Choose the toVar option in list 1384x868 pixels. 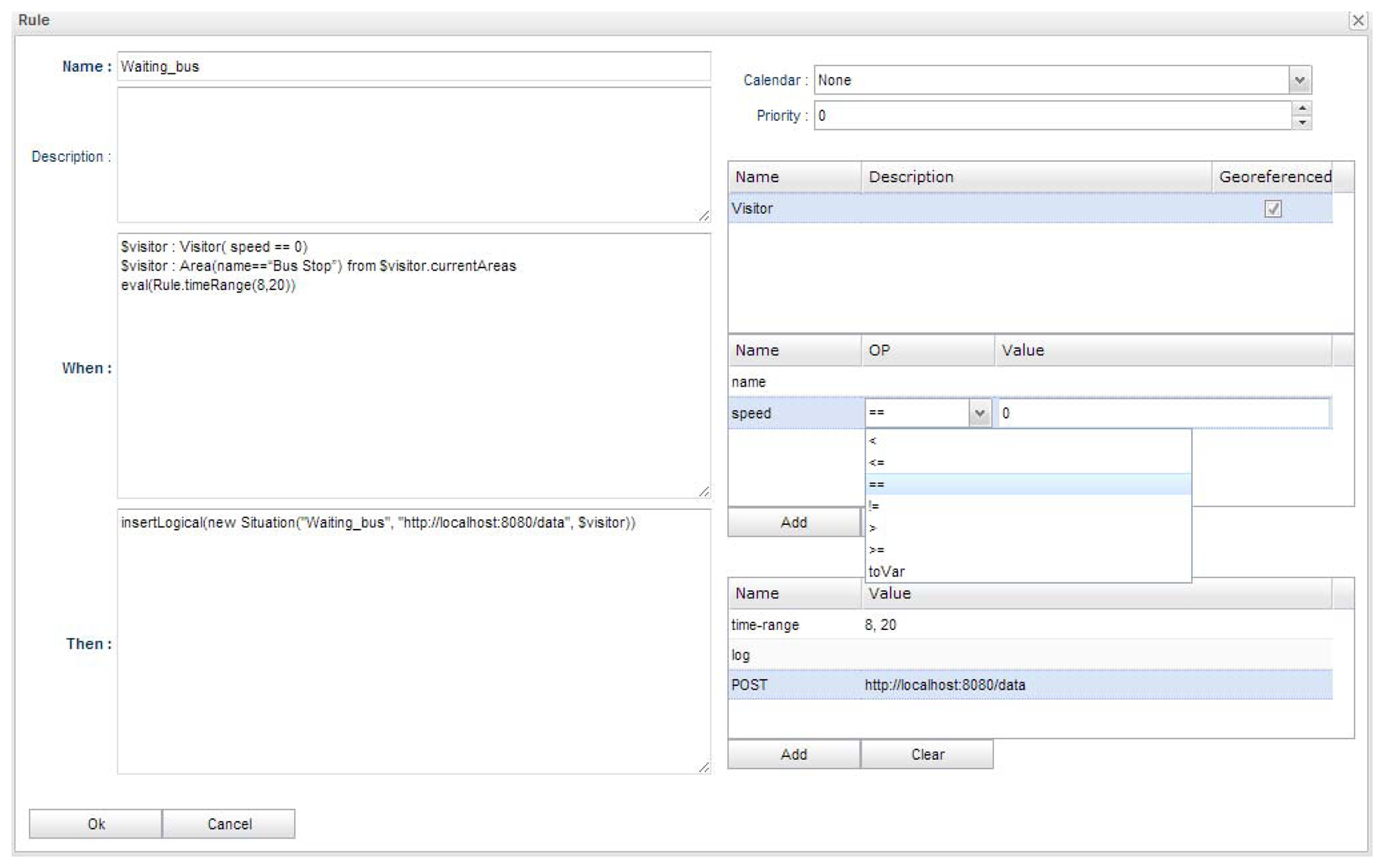click(1028, 572)
